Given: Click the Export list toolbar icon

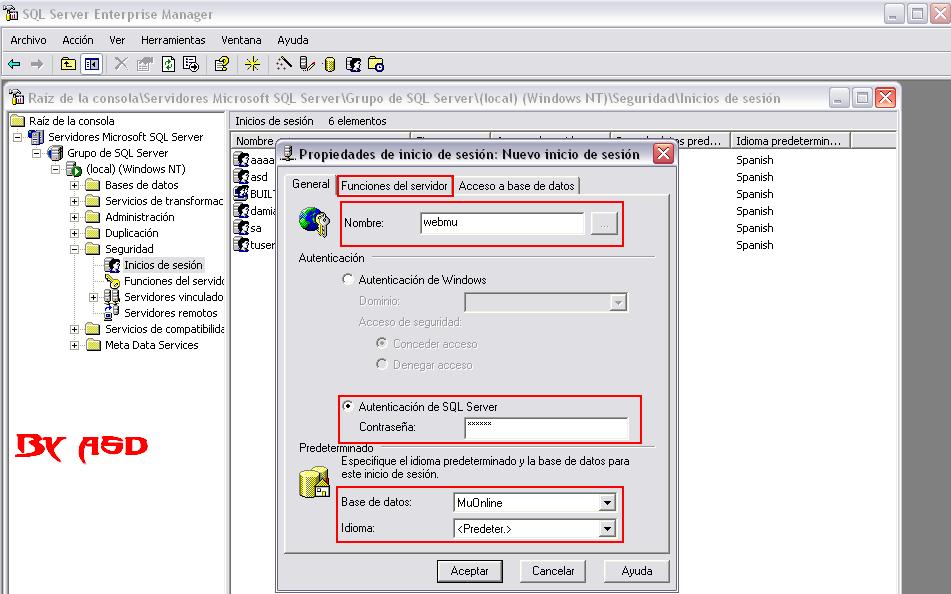Looking at the screenshot, I should click(191, 64).
